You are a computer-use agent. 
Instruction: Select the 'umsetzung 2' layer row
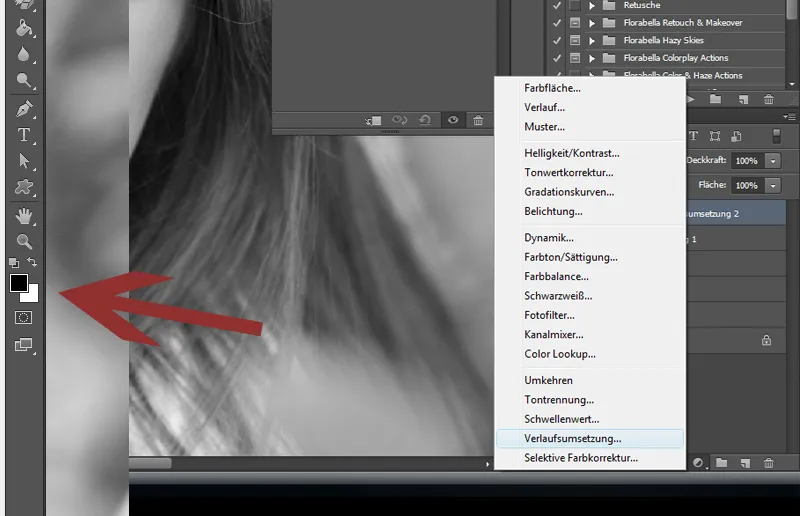click(x=736, y=214)
